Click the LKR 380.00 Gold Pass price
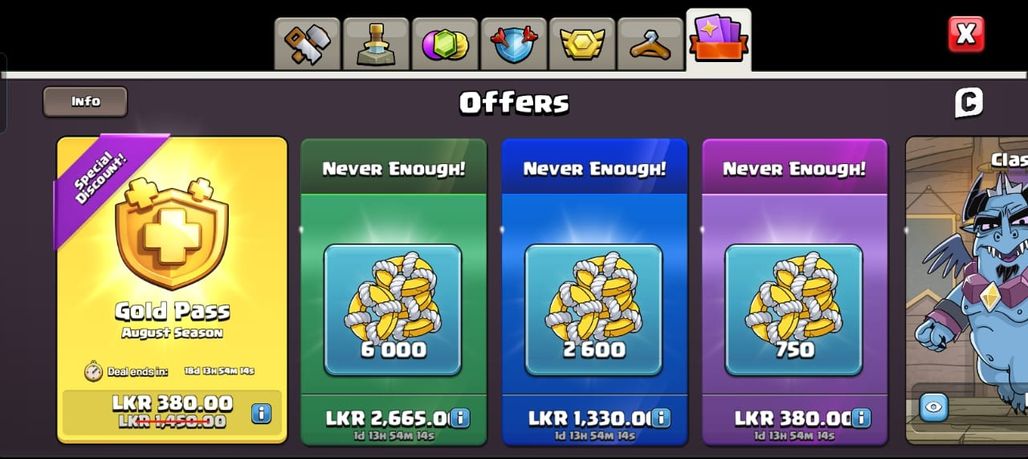This screenshot has width=1028, height=459. (172, 403)
